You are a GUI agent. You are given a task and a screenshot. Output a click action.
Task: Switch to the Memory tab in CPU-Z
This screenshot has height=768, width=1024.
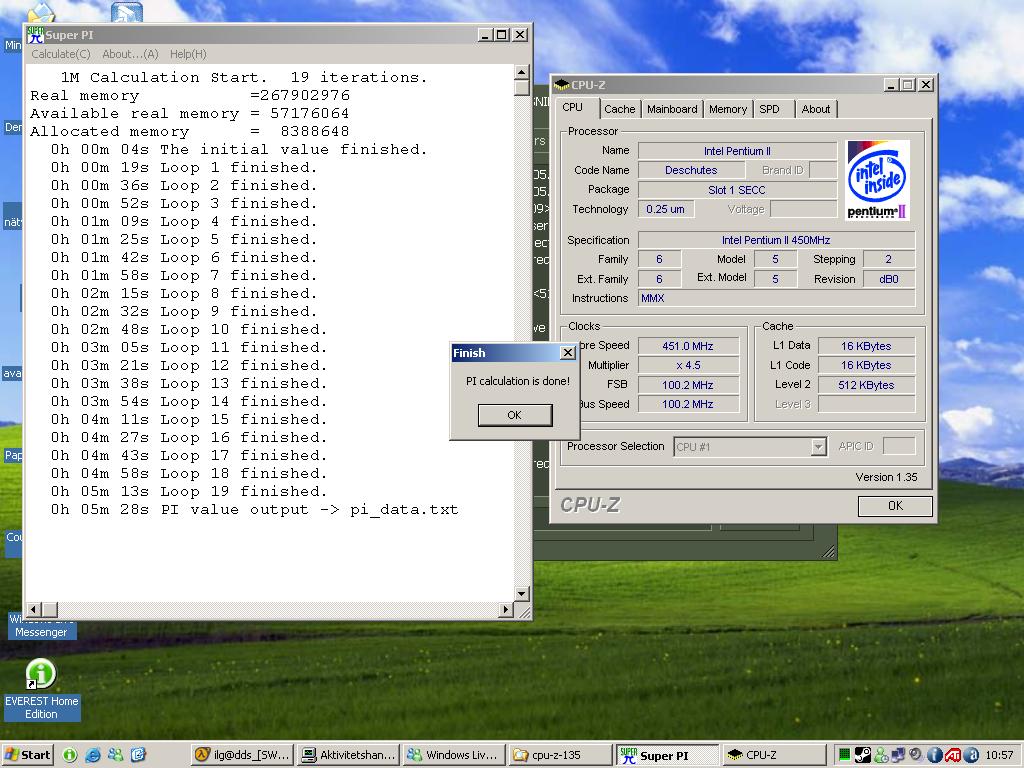tap(728, 109)
